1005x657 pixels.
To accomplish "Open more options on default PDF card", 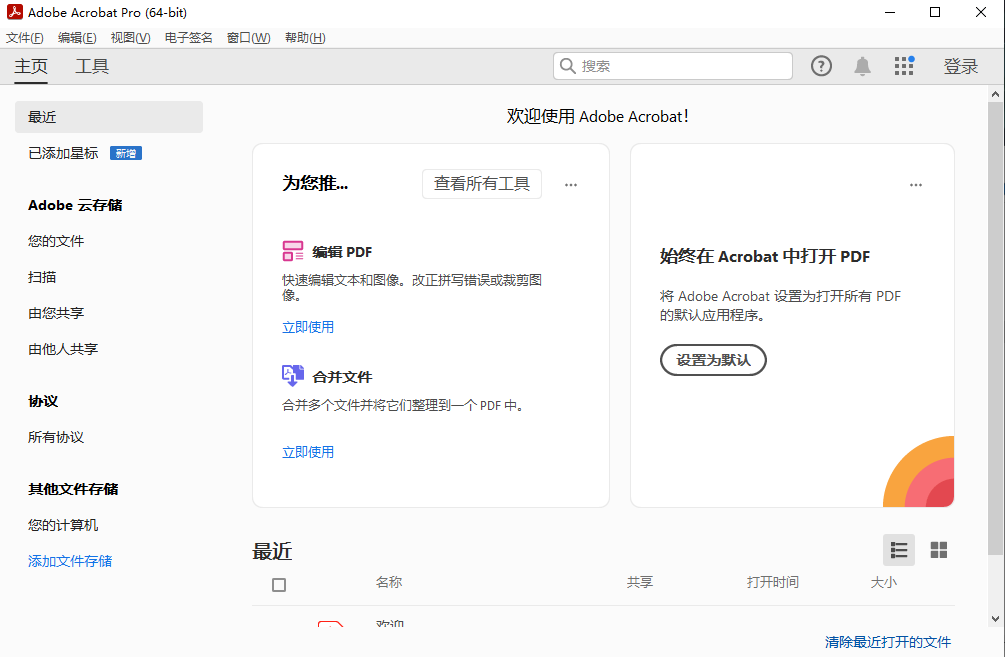I will (915, 185).
